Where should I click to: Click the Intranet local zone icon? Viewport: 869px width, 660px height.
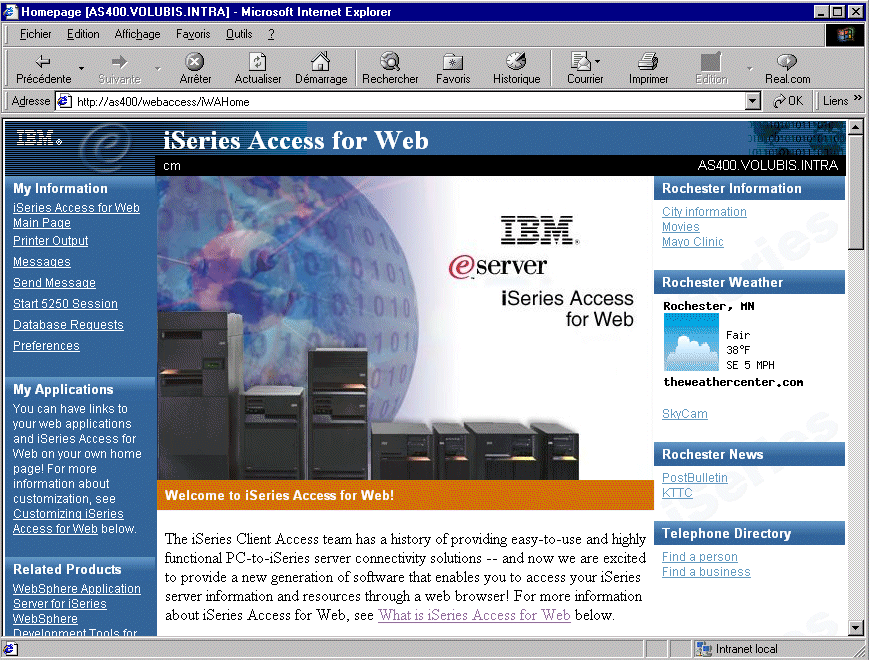coord(704,649)
